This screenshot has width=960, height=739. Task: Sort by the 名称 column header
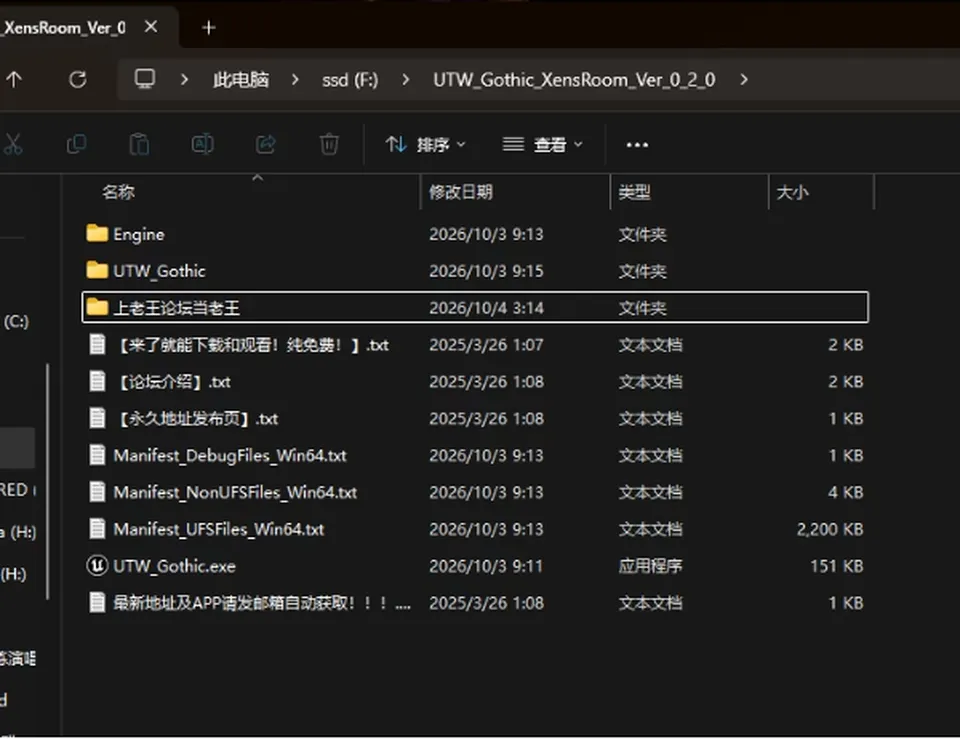tap(118, 192)
